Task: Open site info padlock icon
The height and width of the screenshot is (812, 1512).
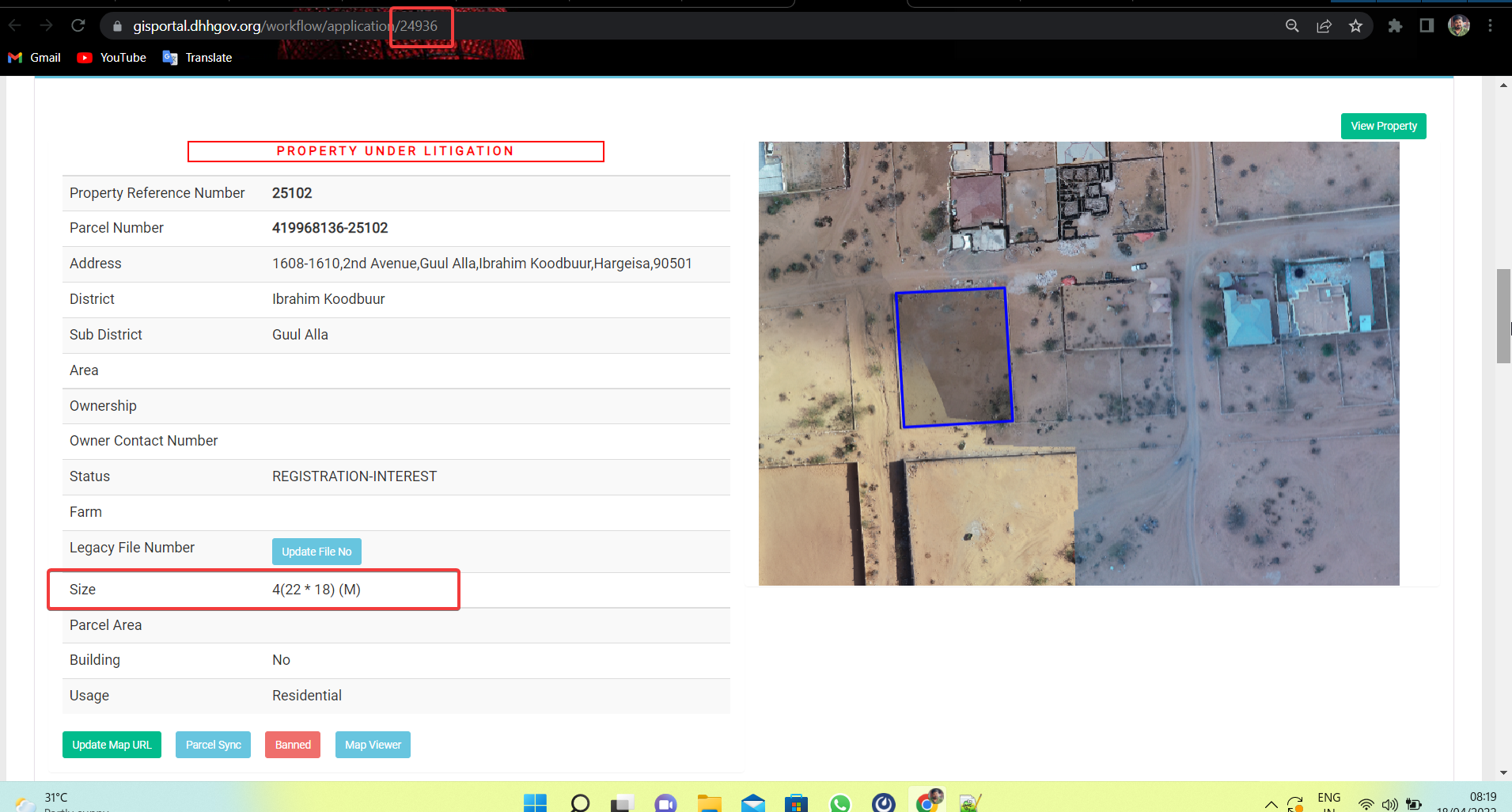Action: [x=117, y=26]
